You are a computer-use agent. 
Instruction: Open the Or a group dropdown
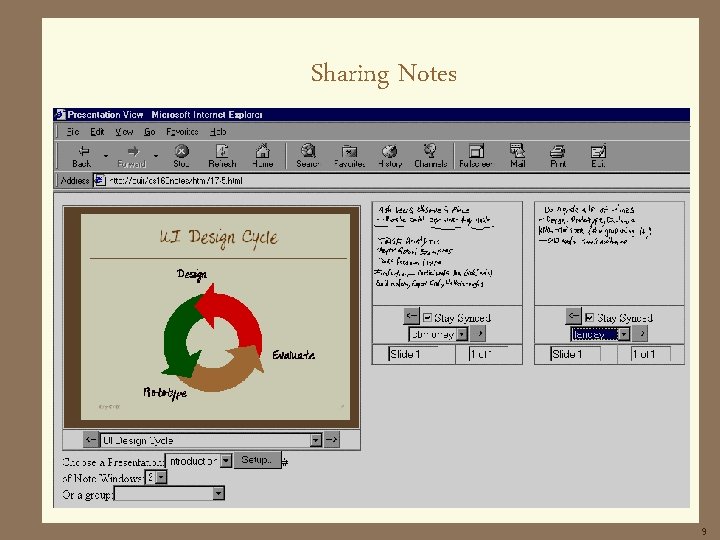pyautogui.click(x=169, y=494)
